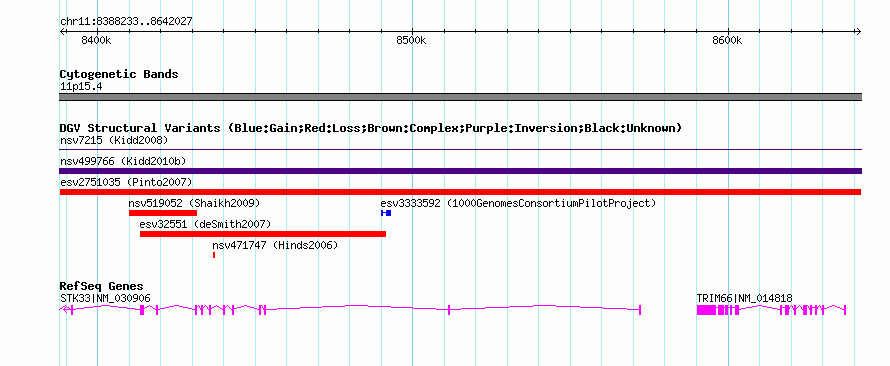The height and width of the screenshot is (366, 890).
Task: Click the TRIM66|NM_014818 gene label
Action: click(x=744, y=298)
